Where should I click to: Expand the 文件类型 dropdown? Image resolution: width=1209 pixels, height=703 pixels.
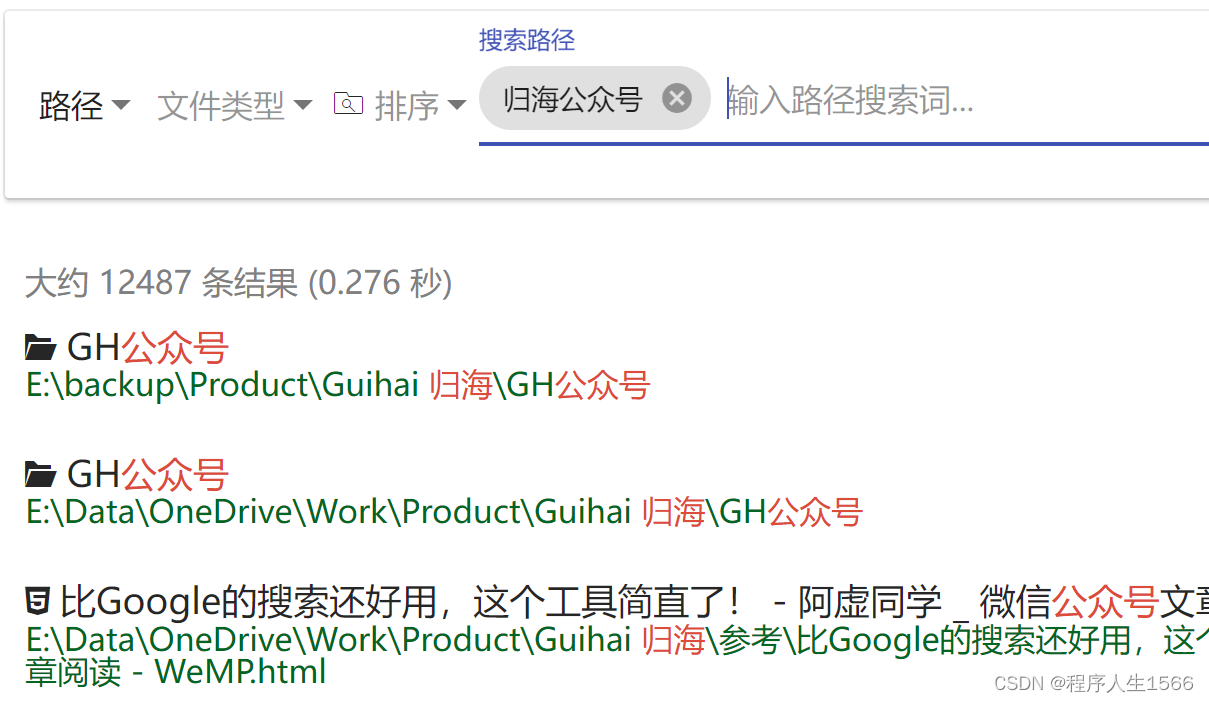[x=235, y=104]
